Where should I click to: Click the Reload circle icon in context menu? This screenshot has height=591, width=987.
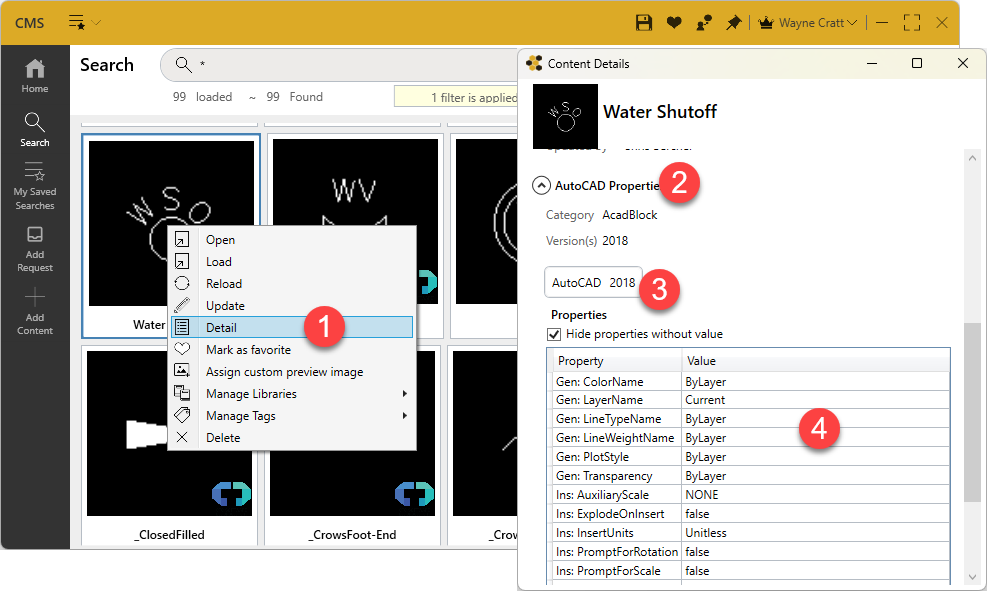click(182, 283)
